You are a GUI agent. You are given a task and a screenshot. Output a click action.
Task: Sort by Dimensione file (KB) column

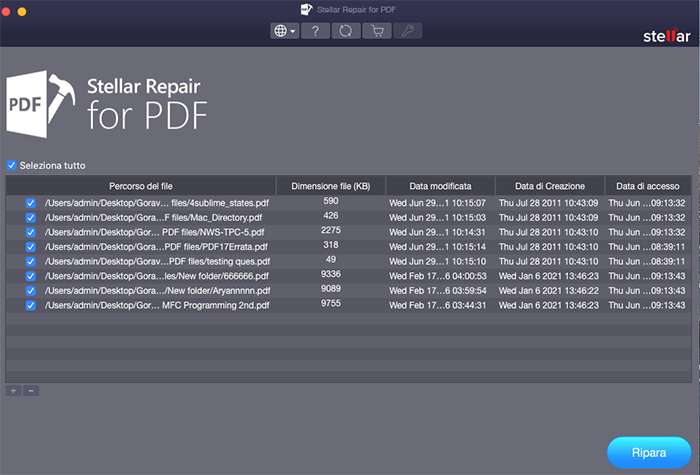point(331,186)
